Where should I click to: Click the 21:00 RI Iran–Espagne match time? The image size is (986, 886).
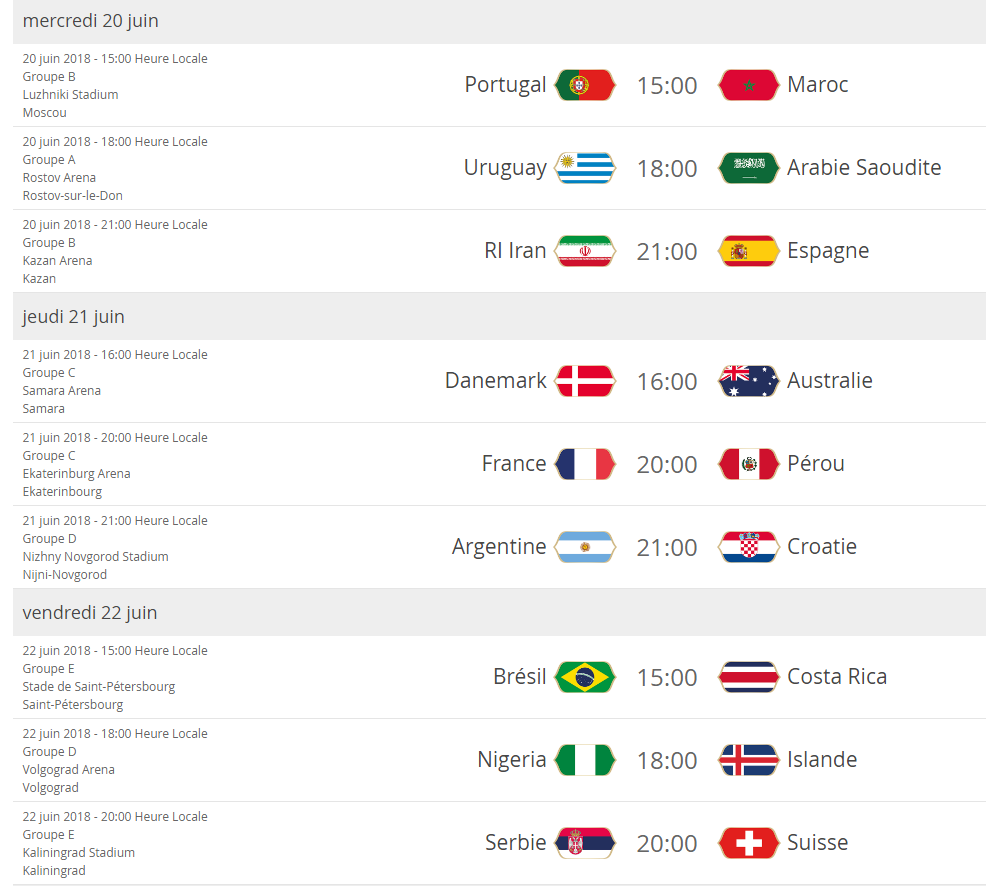click(667, 252)
